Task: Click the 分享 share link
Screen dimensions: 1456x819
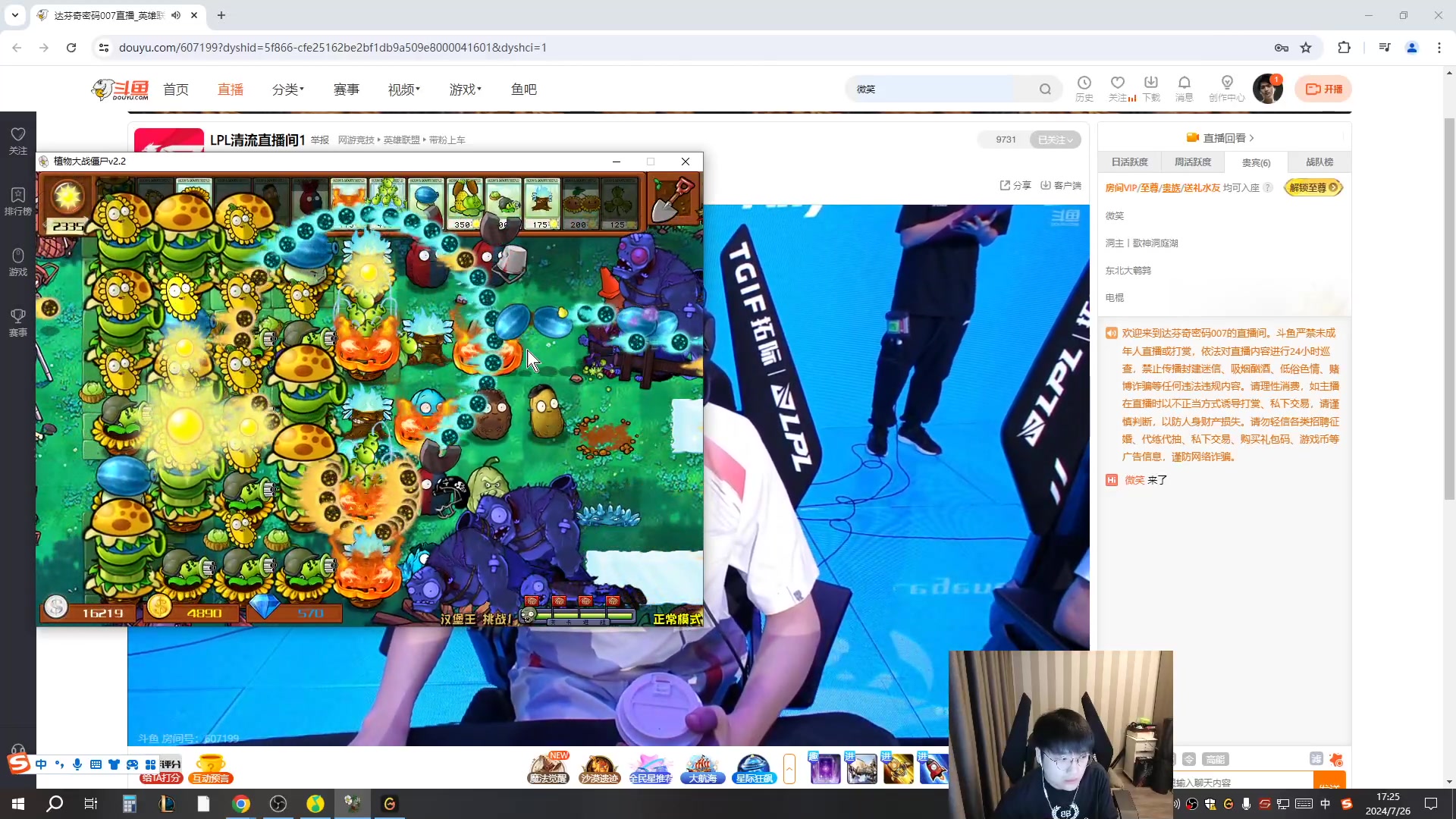Action: pos(1015,185)
